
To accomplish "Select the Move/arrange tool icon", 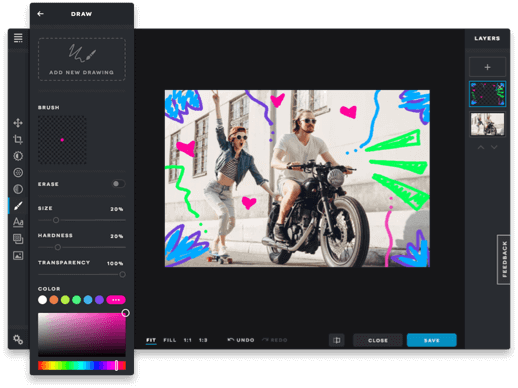I will pyautogui.click(x=18, y=123).
